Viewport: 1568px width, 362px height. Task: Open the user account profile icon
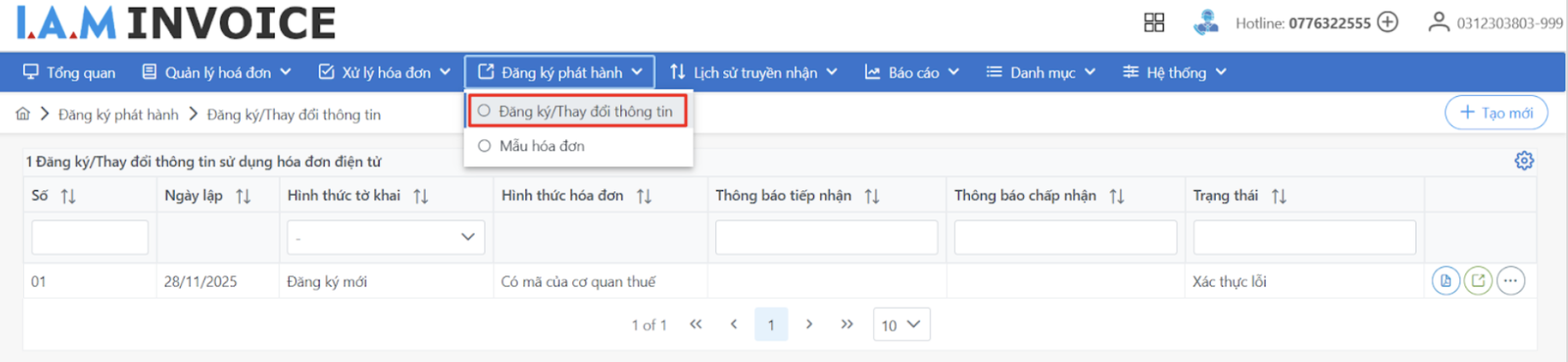1439,22
